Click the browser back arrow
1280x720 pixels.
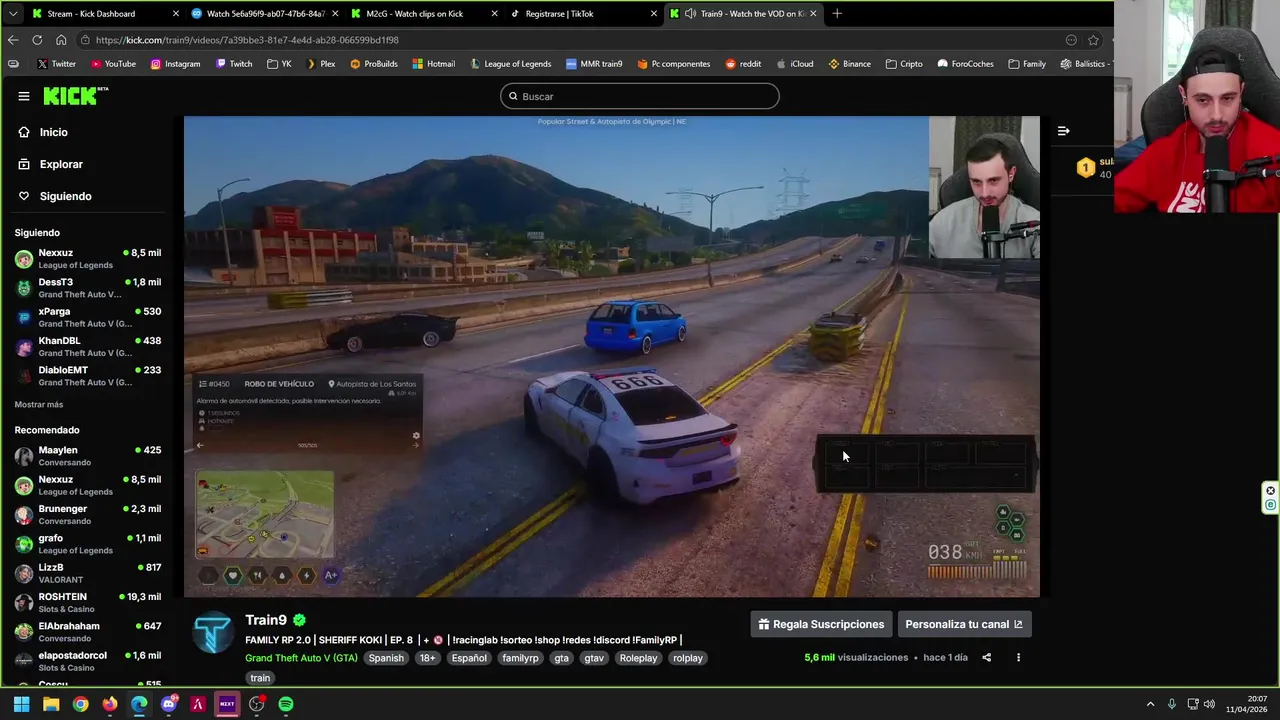(13, 40)
